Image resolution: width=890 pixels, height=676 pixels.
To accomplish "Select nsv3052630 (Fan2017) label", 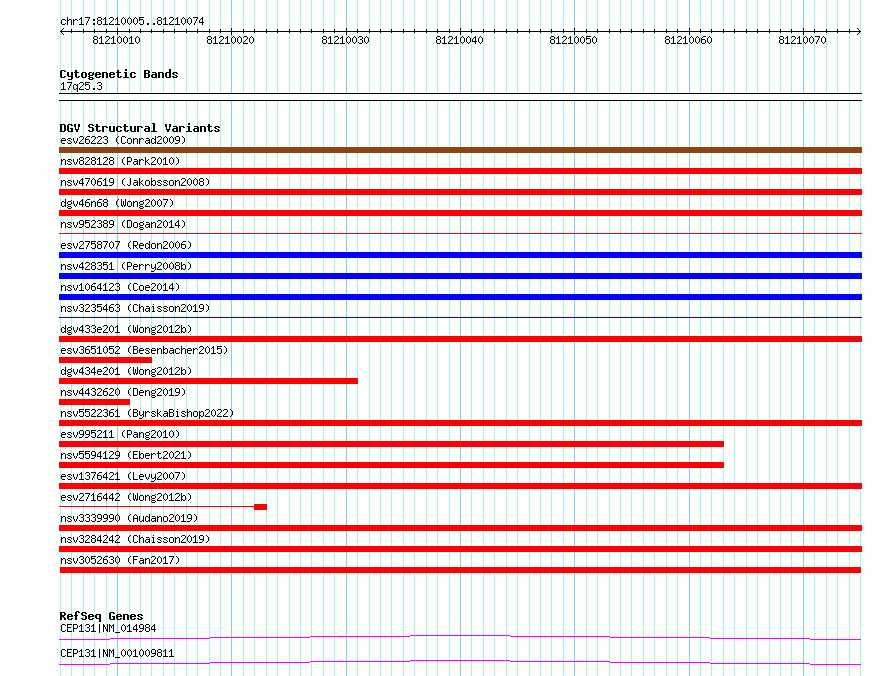I will [x=120, y=560].
